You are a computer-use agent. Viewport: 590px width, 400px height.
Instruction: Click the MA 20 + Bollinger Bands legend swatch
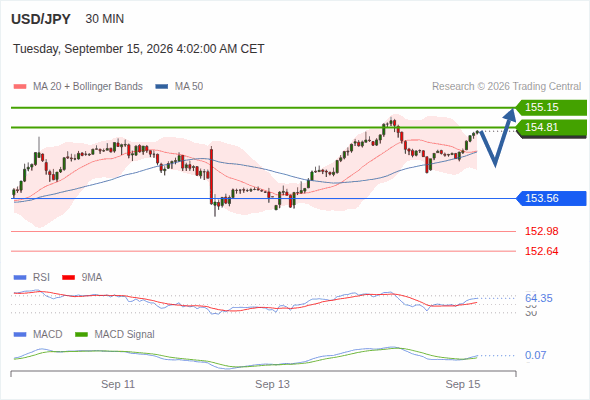[20, 87]
